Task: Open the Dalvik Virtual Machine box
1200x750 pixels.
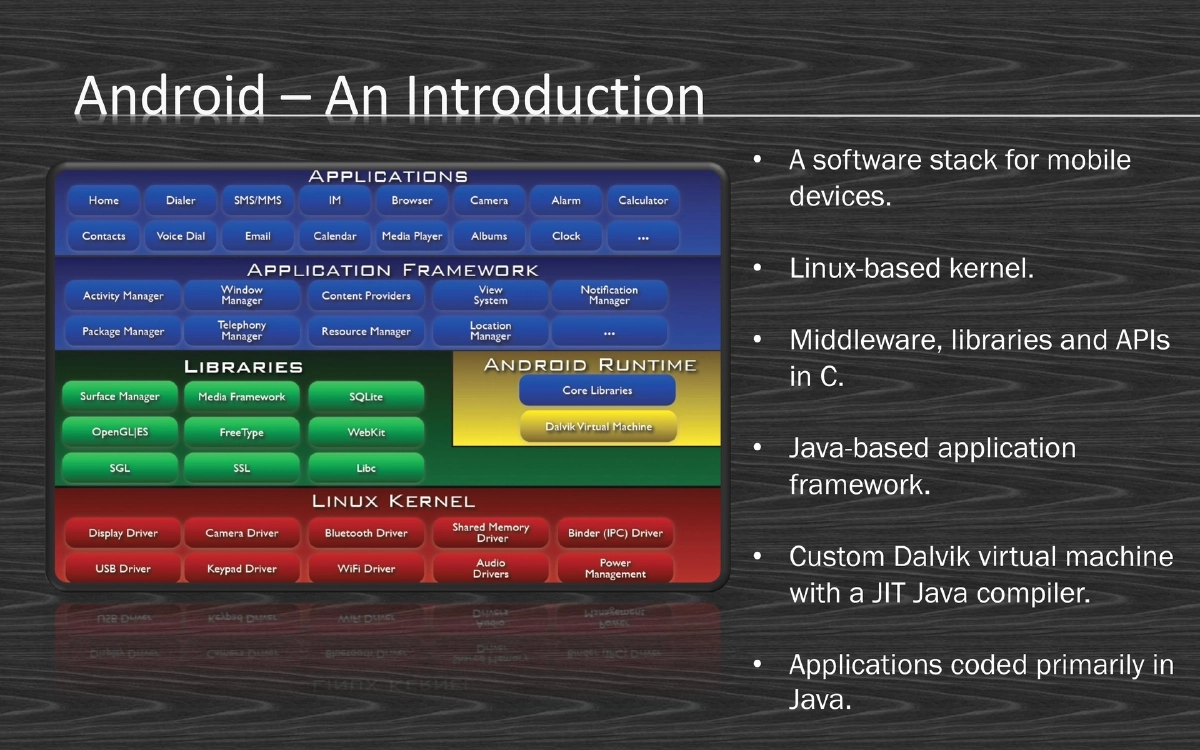Action: [598, 426]
